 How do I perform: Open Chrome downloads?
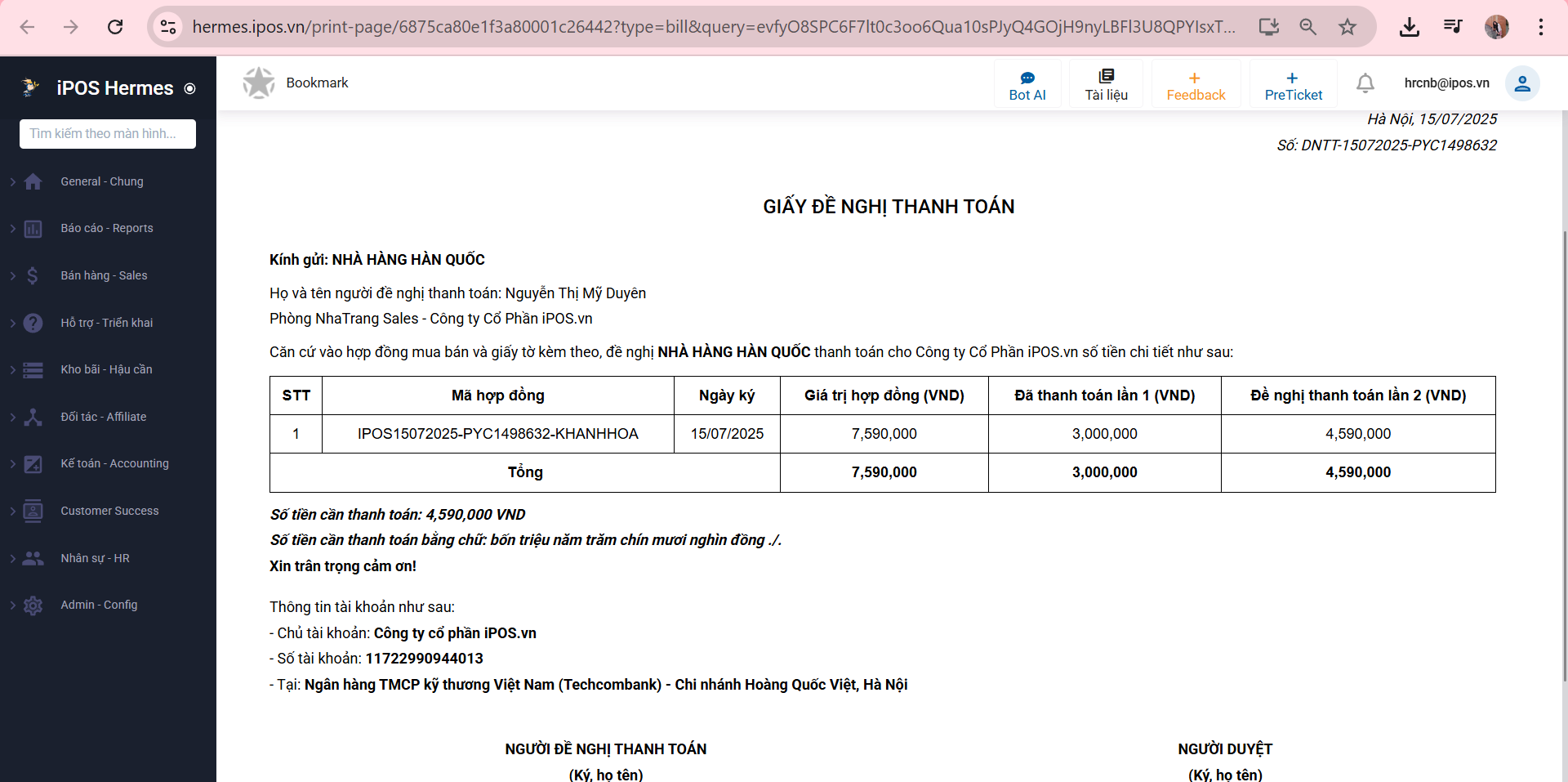point(1410,27)
